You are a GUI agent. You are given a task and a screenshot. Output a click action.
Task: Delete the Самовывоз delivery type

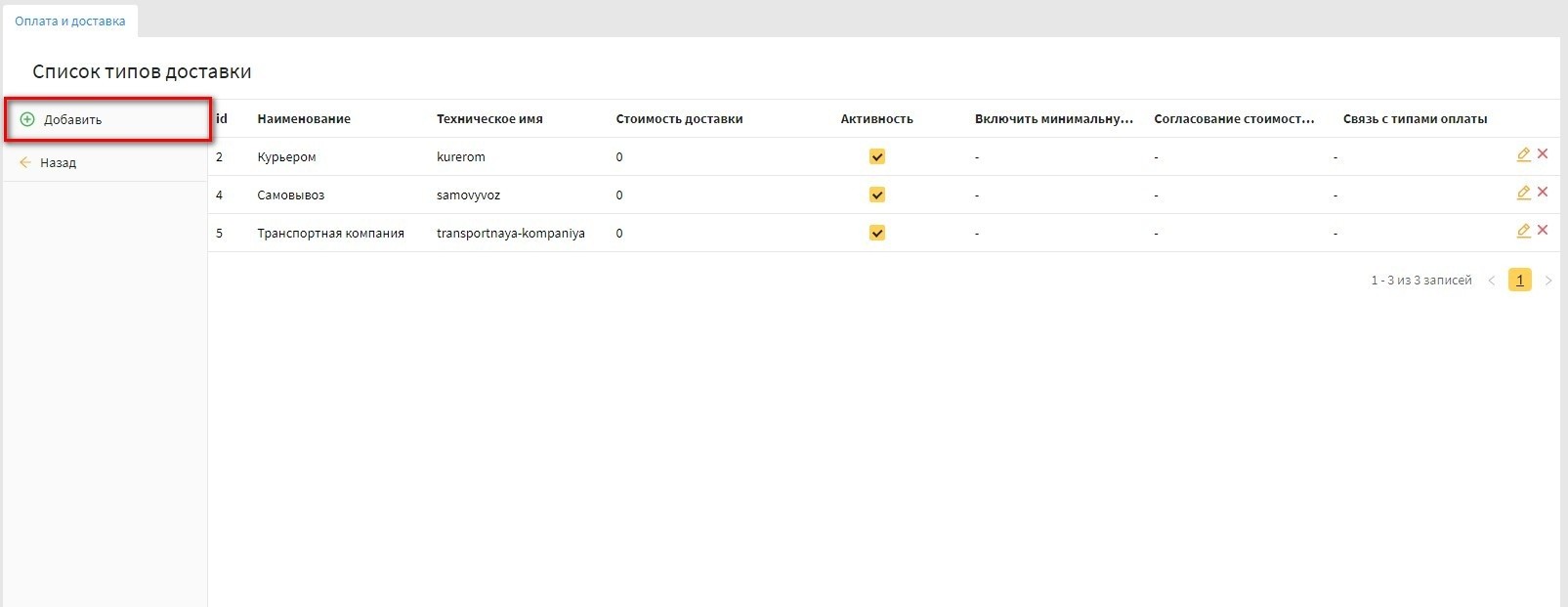[x=1543, y=192]
